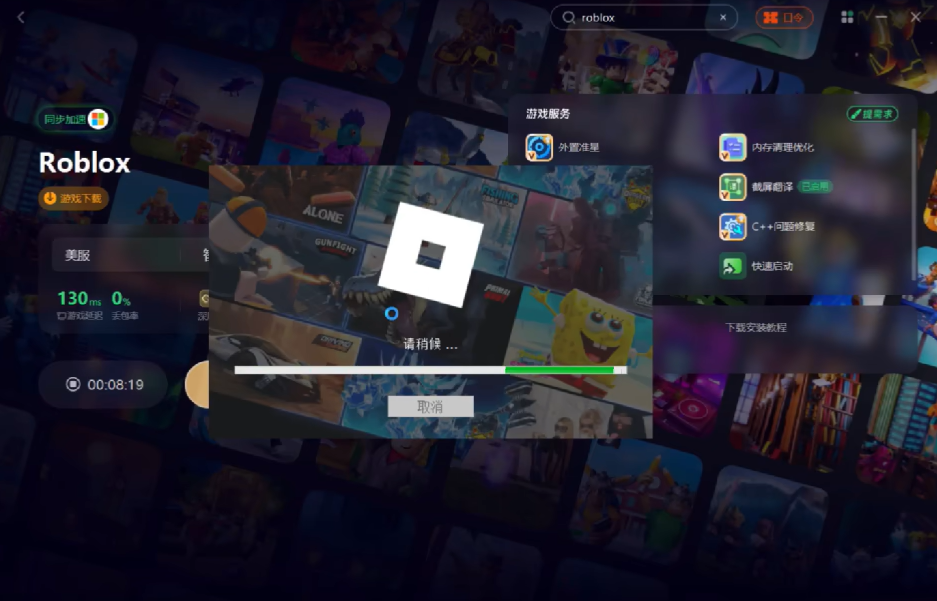This screenshot has height=601, width=937.
Task: Click the 已启用 enabled status badge
Action: tap(815, 187)
